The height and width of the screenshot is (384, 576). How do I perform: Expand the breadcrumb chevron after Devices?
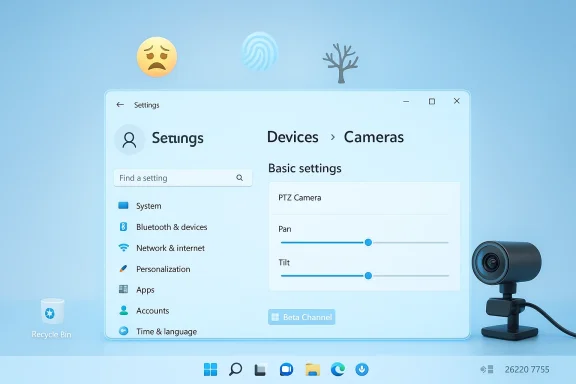(x=332, y=137)
